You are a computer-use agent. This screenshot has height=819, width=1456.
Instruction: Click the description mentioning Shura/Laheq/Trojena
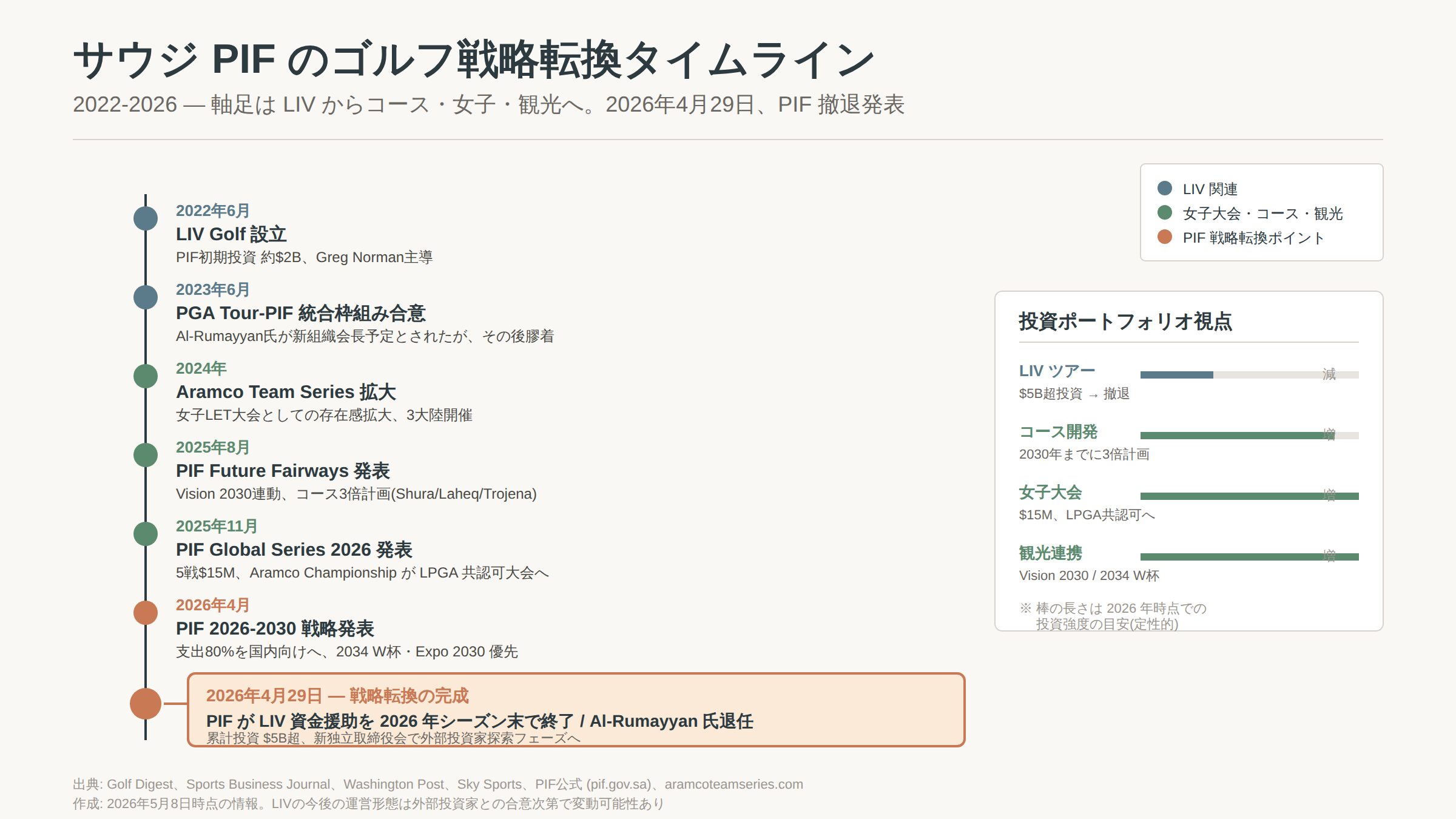tap(356, 494)
